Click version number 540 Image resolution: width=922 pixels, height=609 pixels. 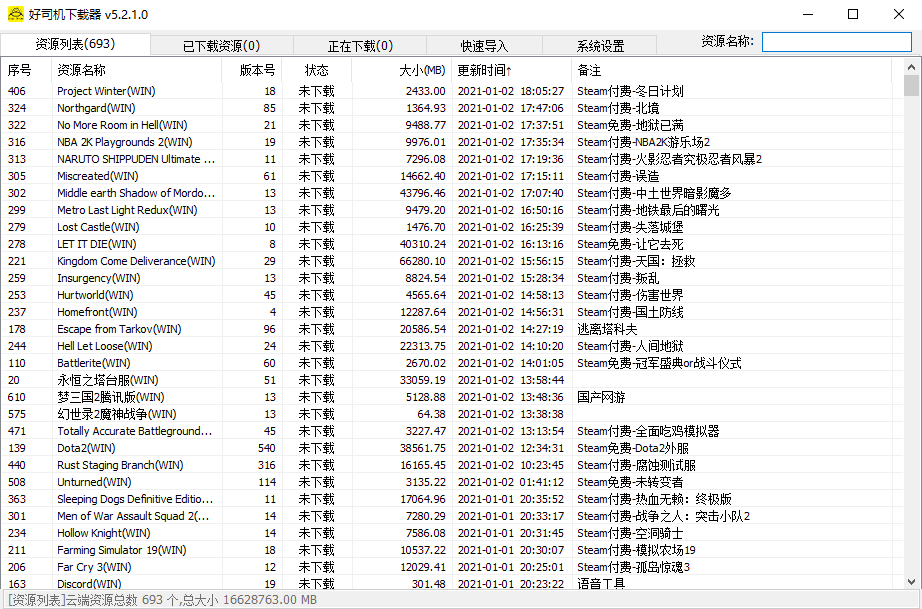point(266,449)
